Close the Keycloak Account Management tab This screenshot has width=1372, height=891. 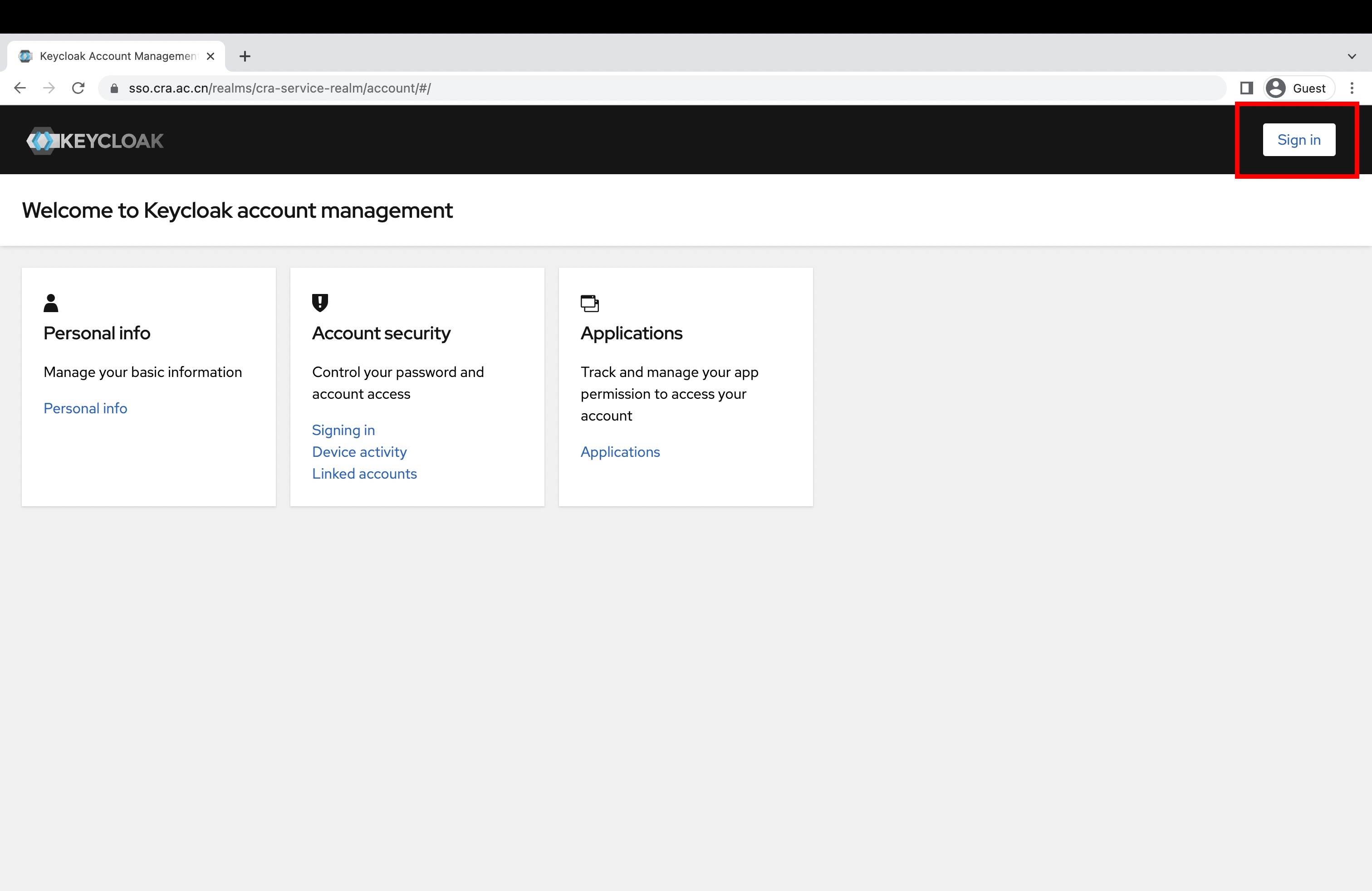click(x=211, y=56)
